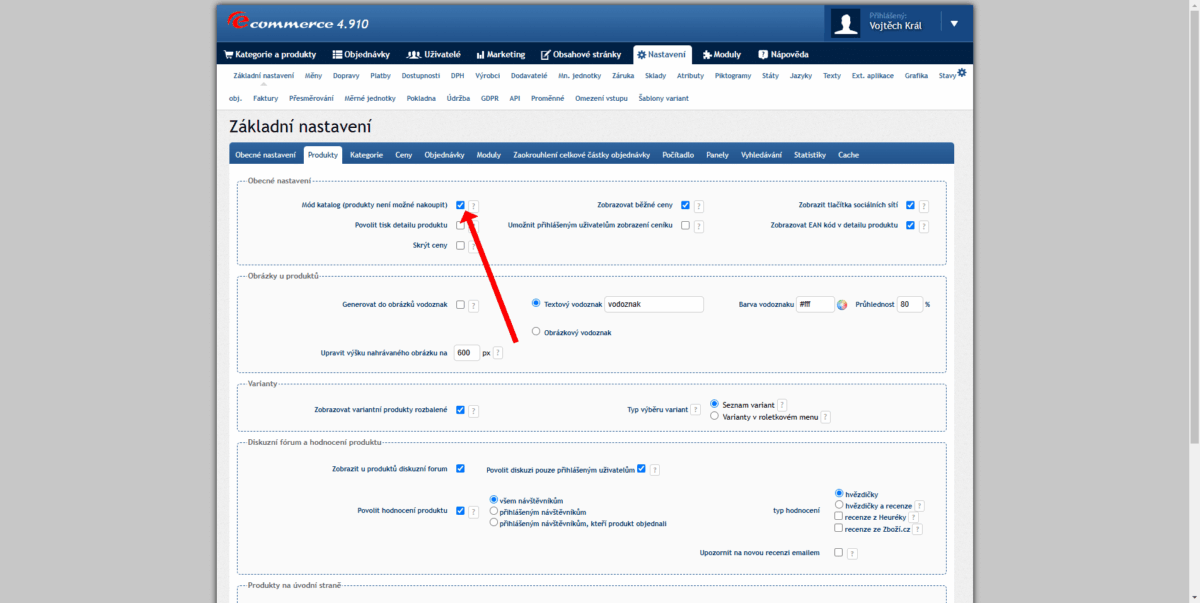The width and height of the screenshot is (1200, 603).
Task: Open help for Zobrazovat běžné ceny
Action: pyautogui.click(x=699, y=206)
